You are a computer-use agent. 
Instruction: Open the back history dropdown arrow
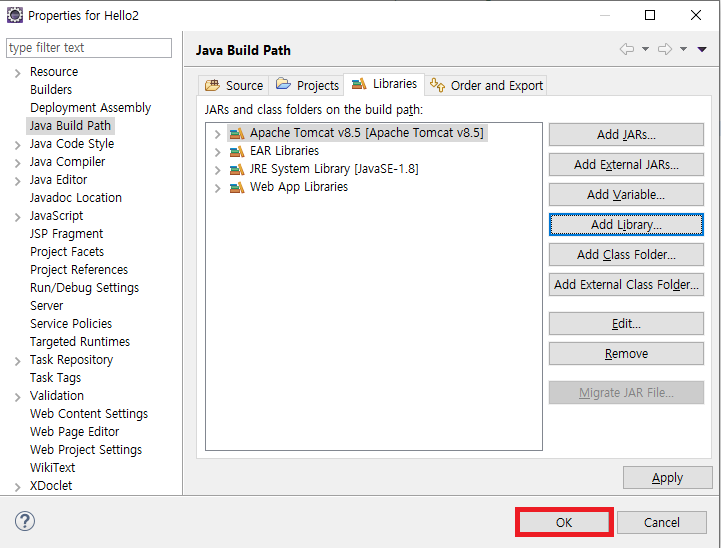[x=645, y=49]
